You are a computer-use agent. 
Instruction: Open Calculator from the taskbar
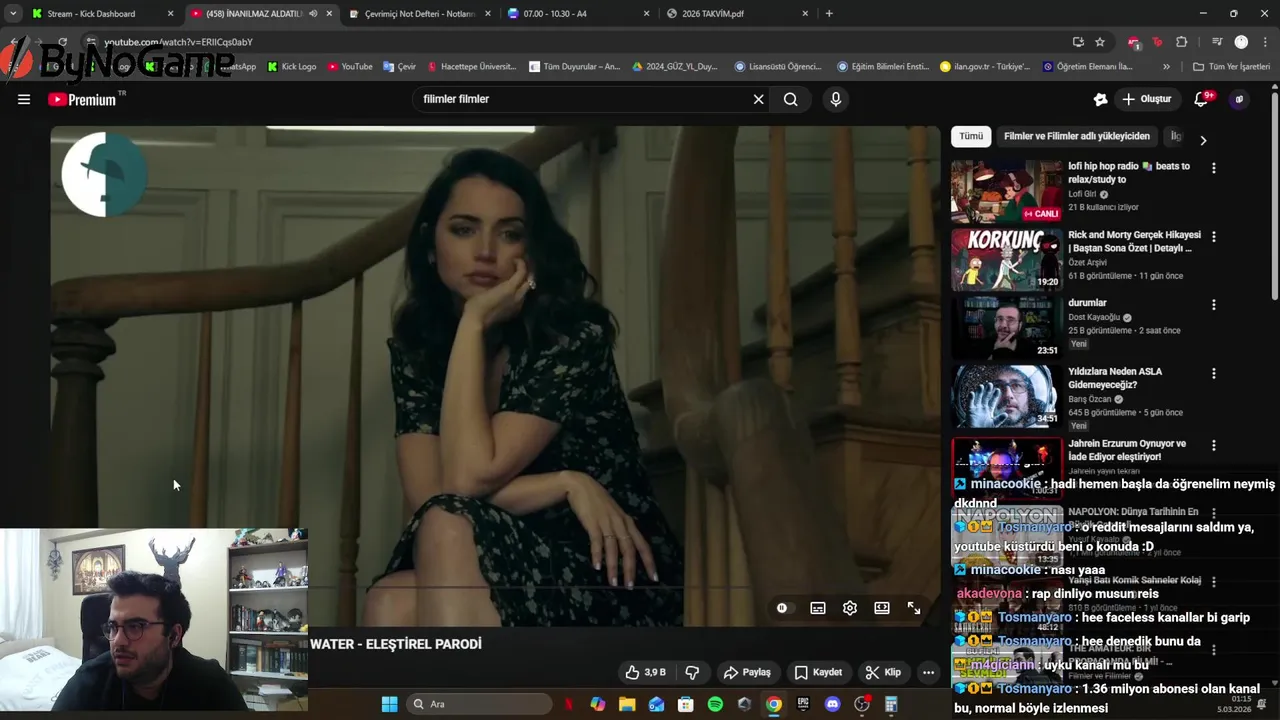pos(891,704)
